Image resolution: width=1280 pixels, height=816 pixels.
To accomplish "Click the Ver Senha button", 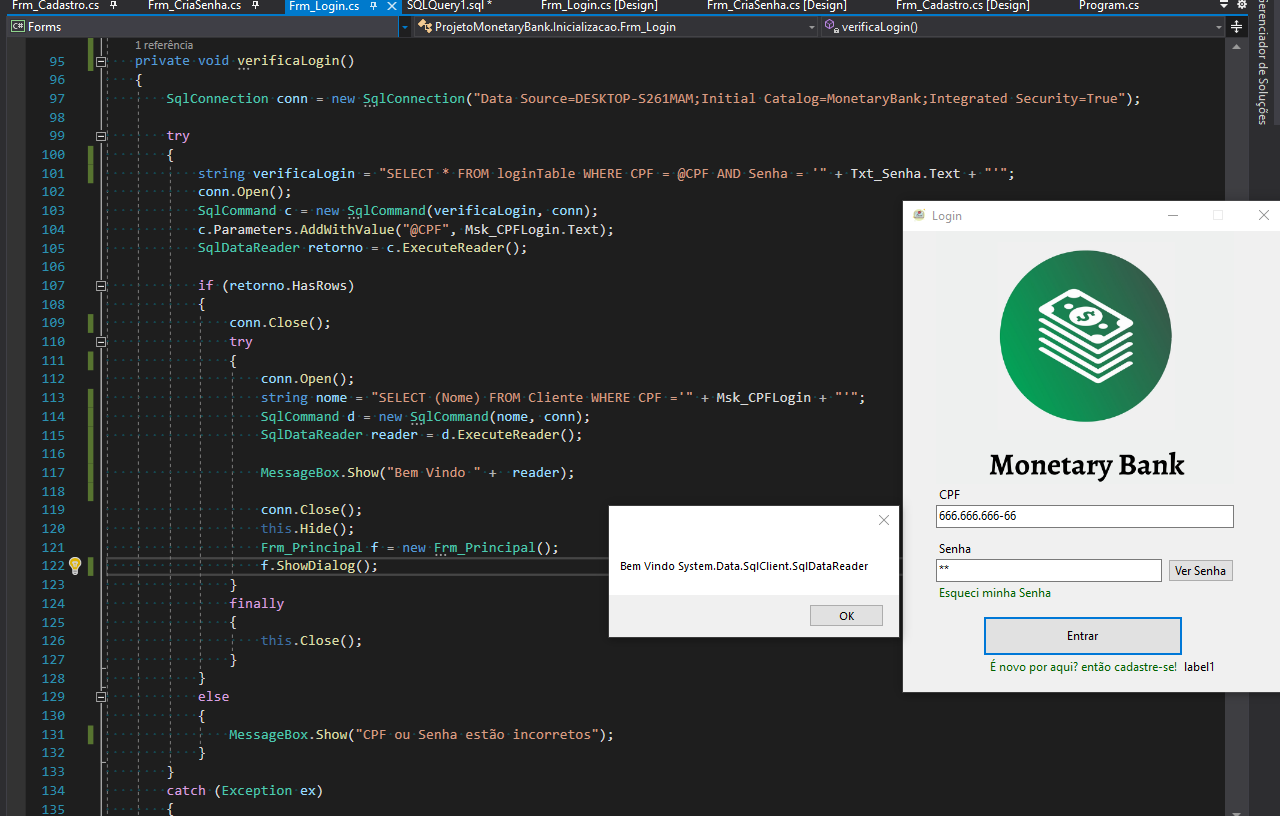I will click(1200, 571).
